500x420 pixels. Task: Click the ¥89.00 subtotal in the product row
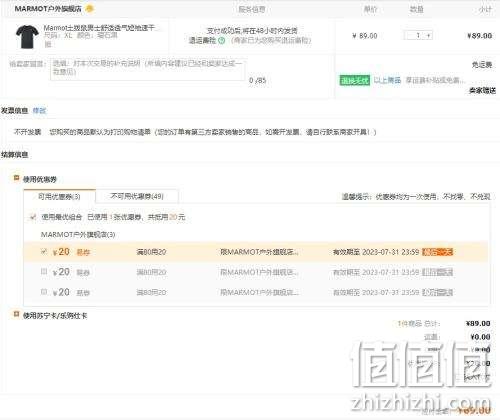point(479,36)
